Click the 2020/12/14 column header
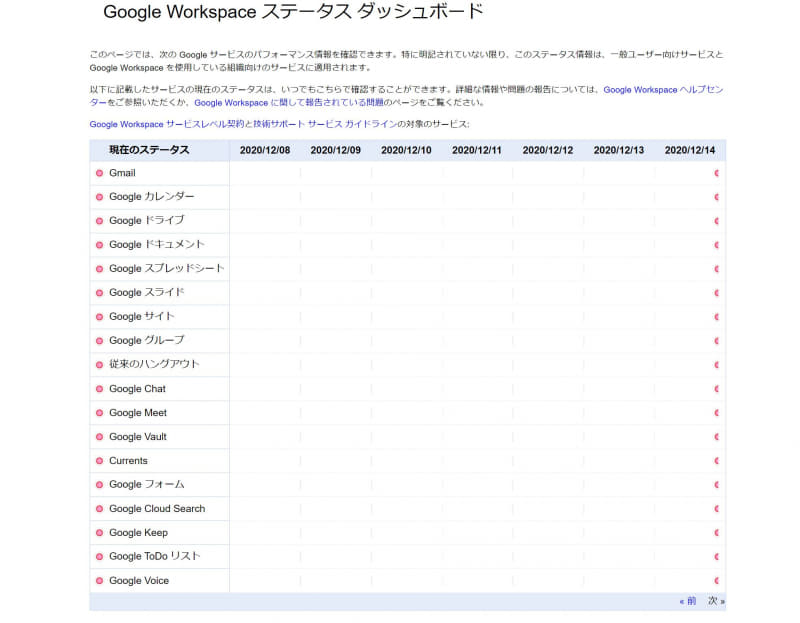This screenshot has width=800, height=623. point(690,150)
